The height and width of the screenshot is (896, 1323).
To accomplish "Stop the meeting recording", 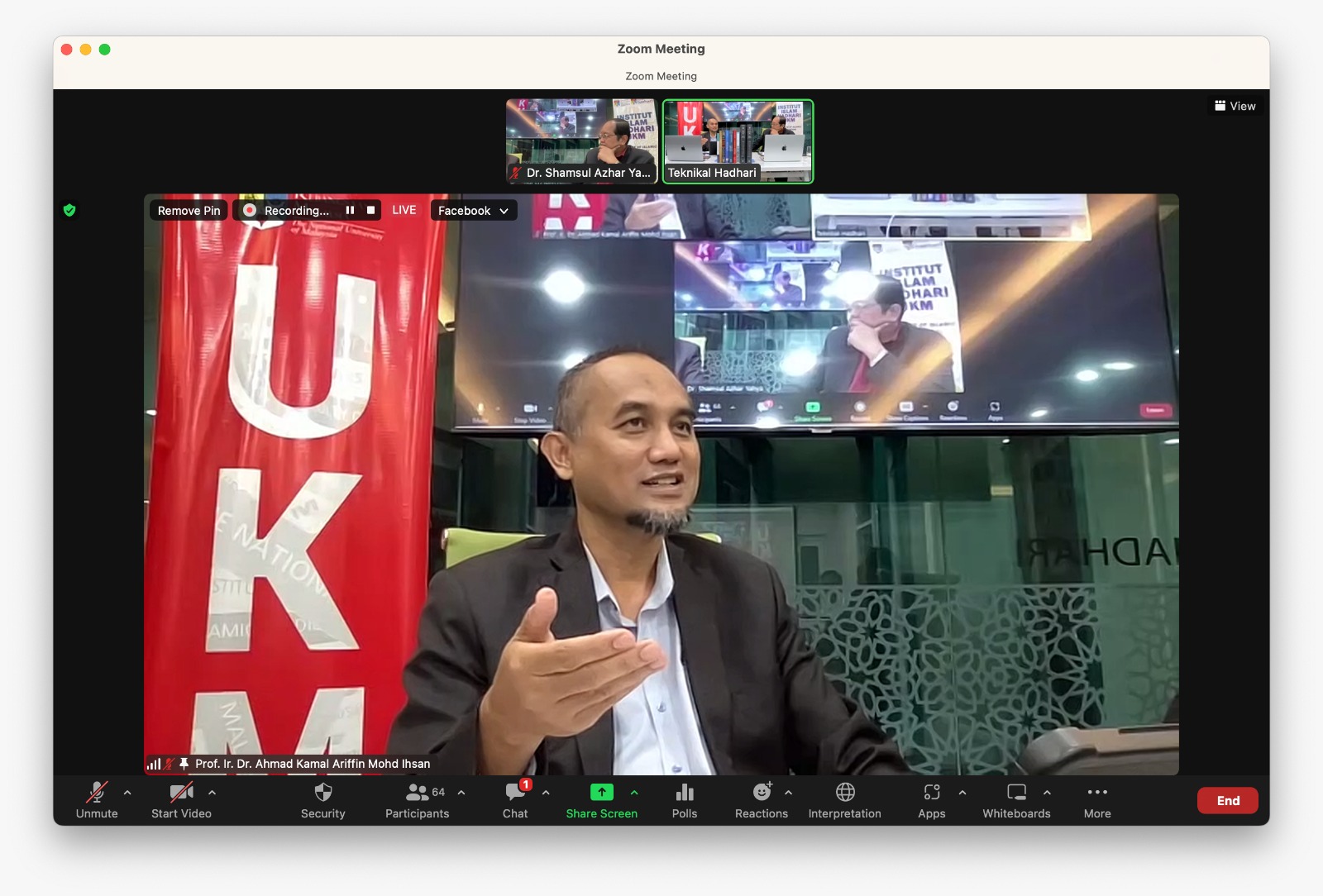I will [x=370, y=210].
